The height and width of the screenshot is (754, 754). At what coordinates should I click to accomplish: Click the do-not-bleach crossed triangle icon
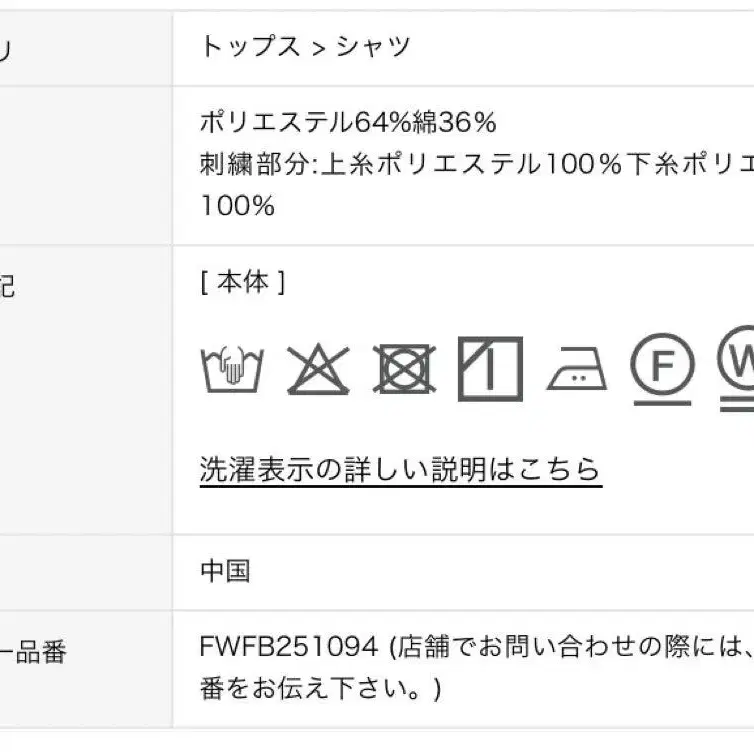318,369
